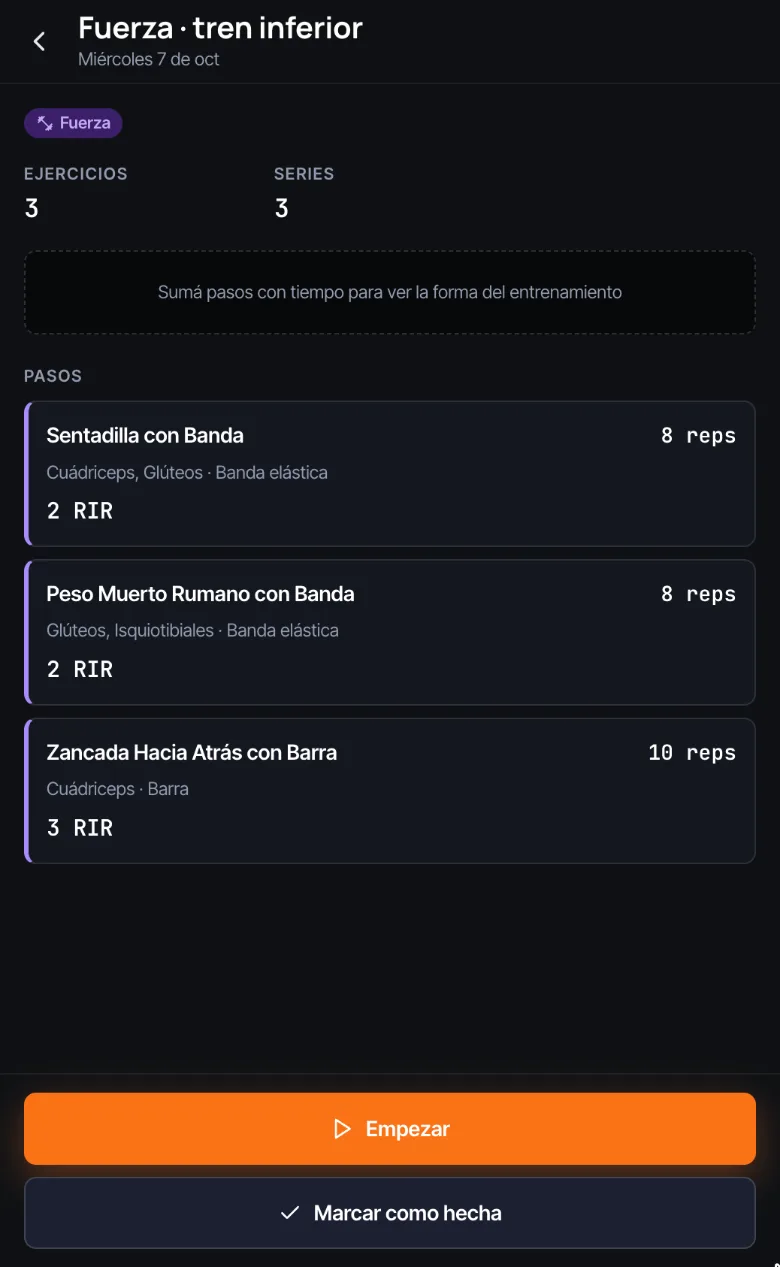
Task: Click the Miércoles 7 de oct date
Action: [149, 59]
